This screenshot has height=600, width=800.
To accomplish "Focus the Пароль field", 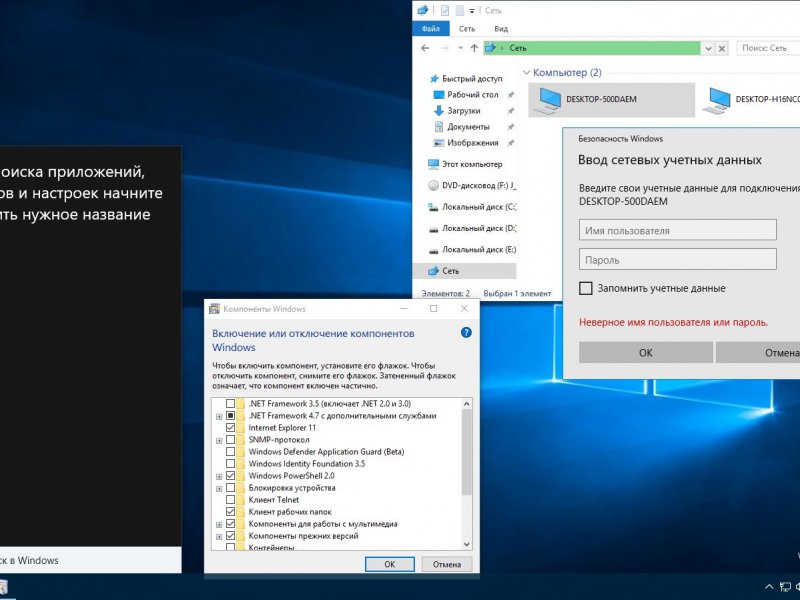I will 678,259.
